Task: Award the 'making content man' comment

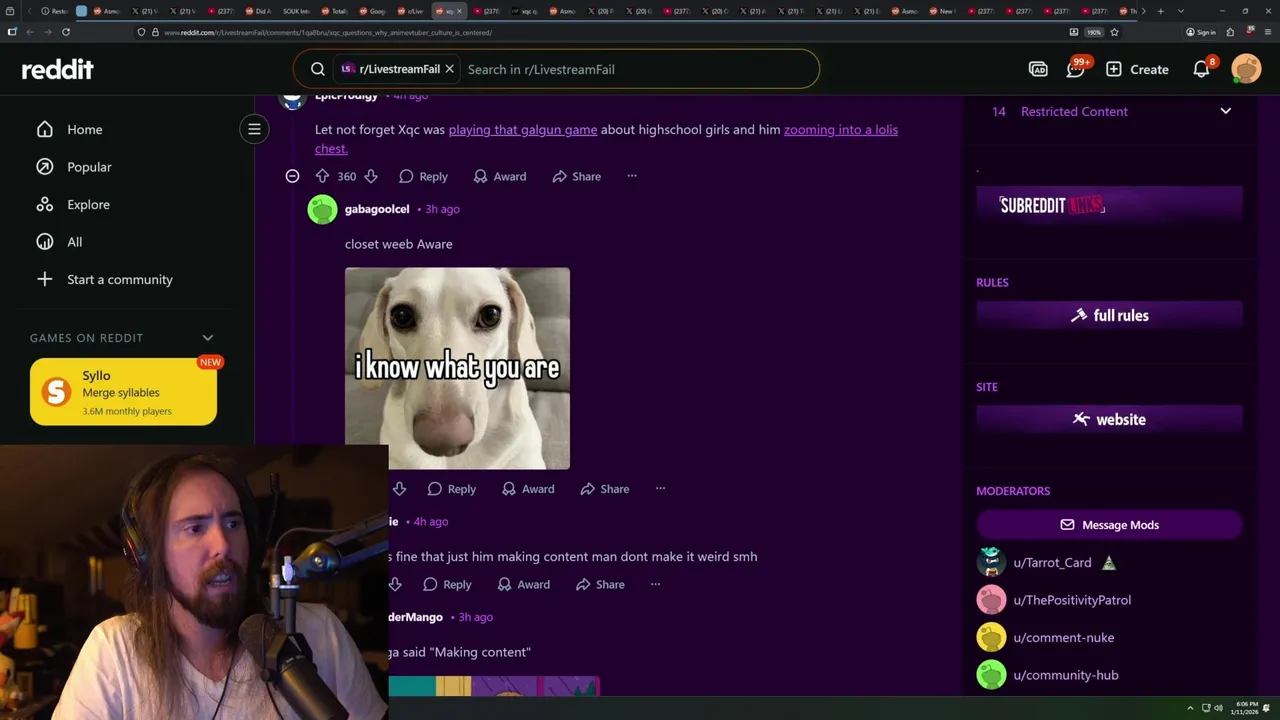Action: click(523, 584)
